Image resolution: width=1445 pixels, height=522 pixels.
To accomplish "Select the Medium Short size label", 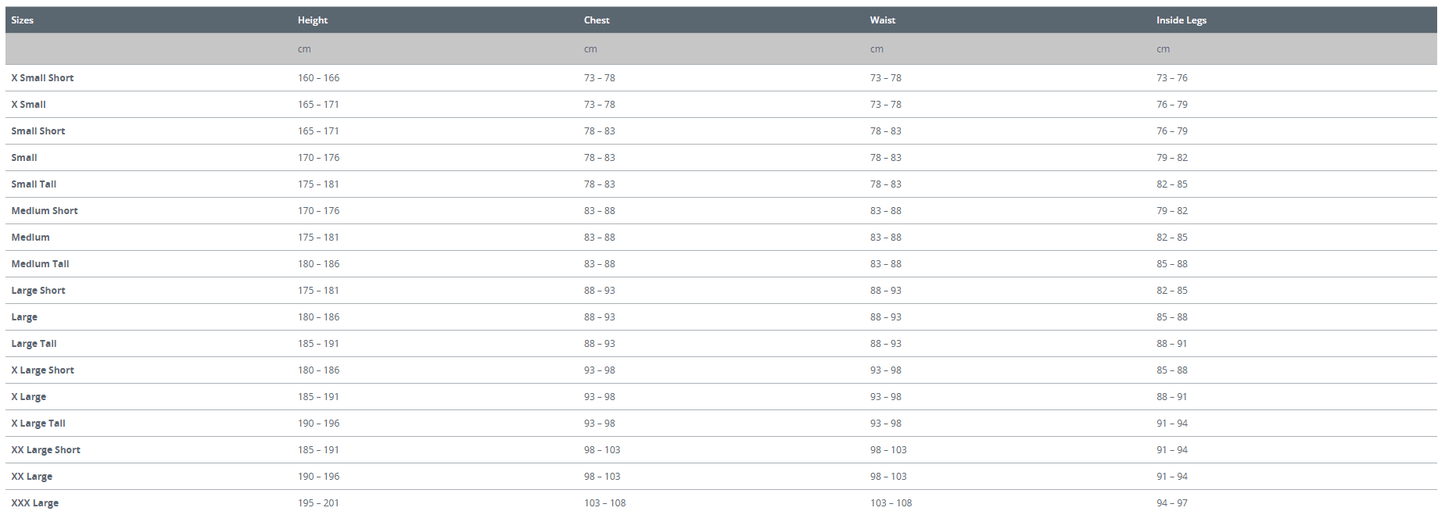I will coord(44,211).
